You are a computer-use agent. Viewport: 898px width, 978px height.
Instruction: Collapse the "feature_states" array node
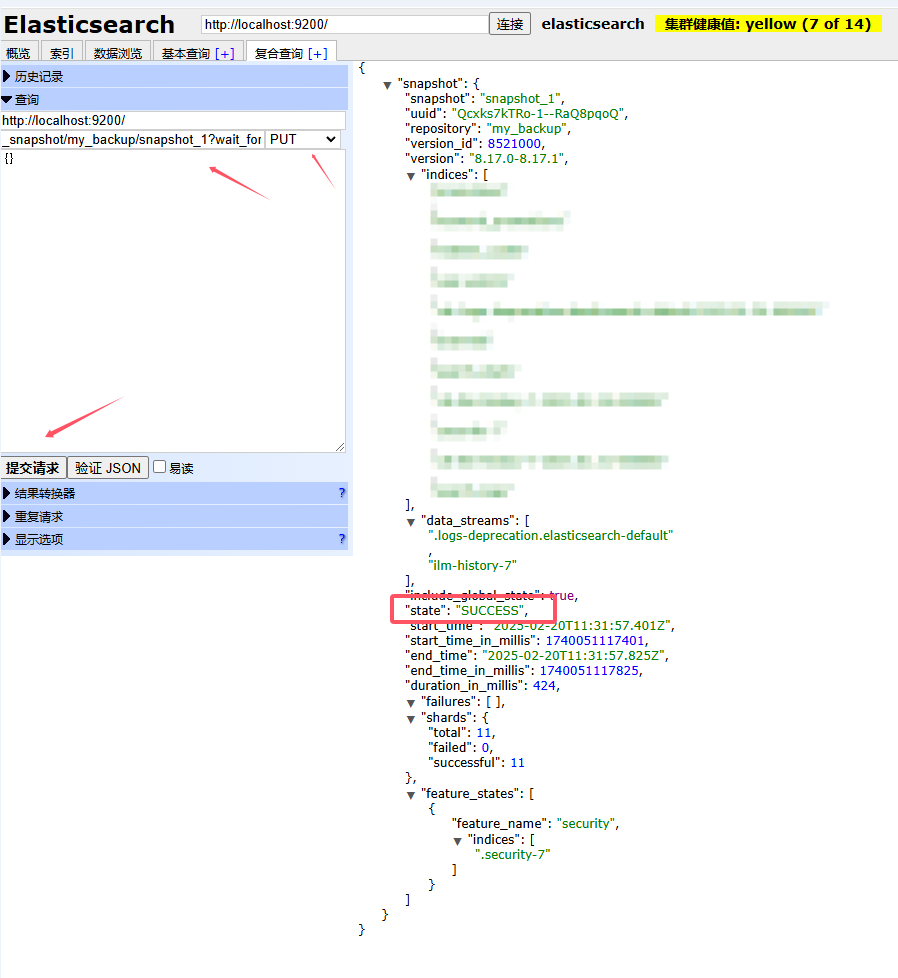(x=410, y=795)
